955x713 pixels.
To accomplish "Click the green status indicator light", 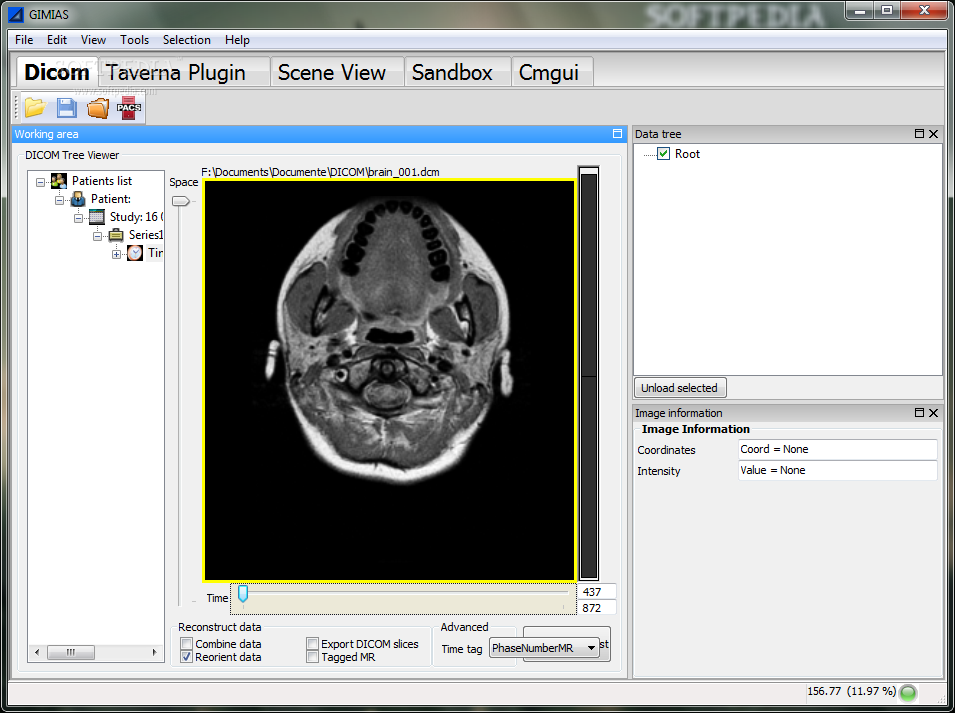I will click(908, 692).
